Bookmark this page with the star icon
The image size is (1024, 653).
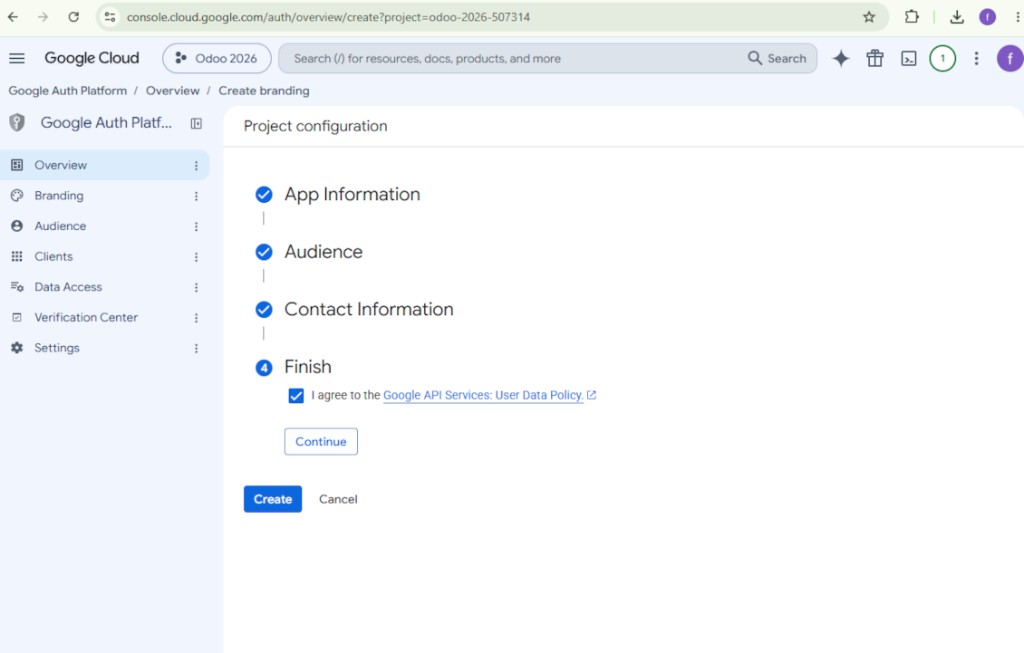(x=869, y=17)
